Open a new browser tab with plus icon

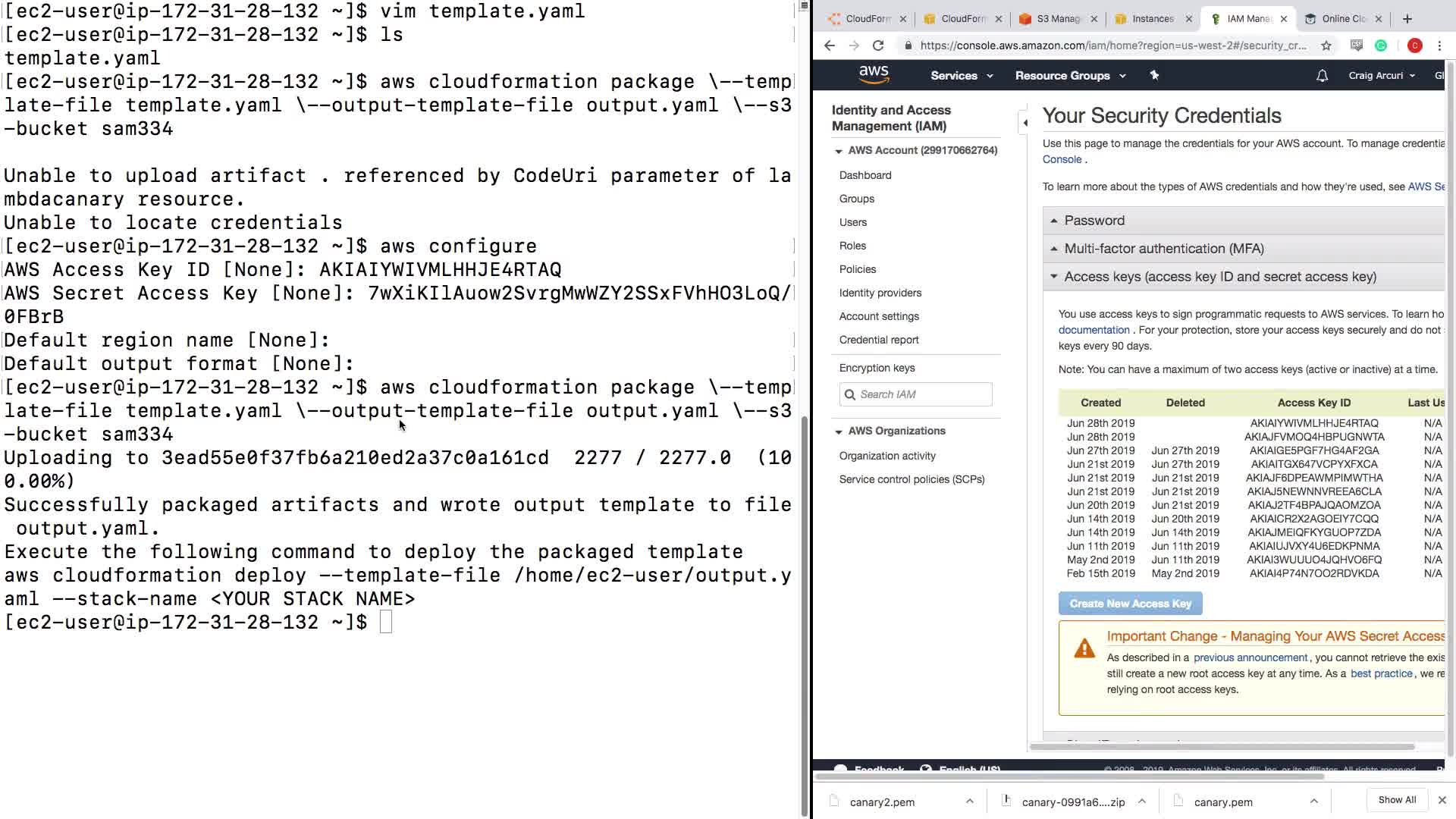click(1407, 19)
